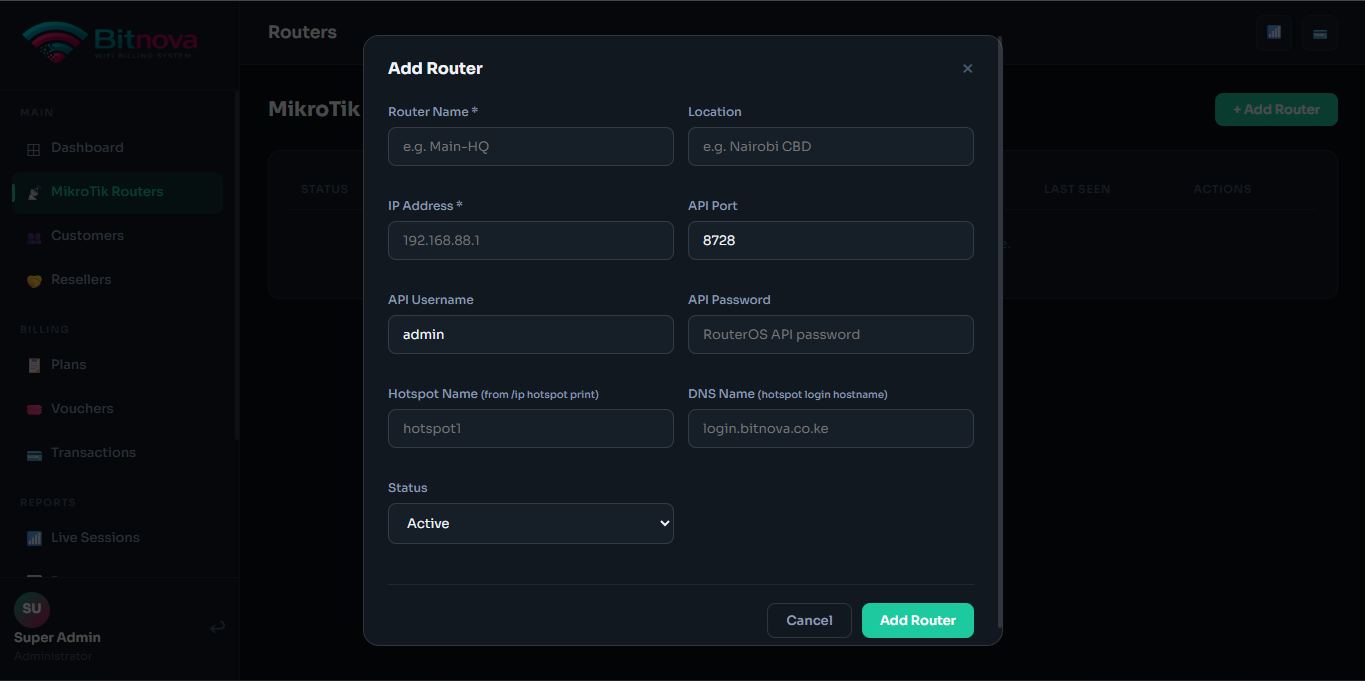Click the Vouchers ticket icon
The image size is (1365, 681).
(33, 409)
